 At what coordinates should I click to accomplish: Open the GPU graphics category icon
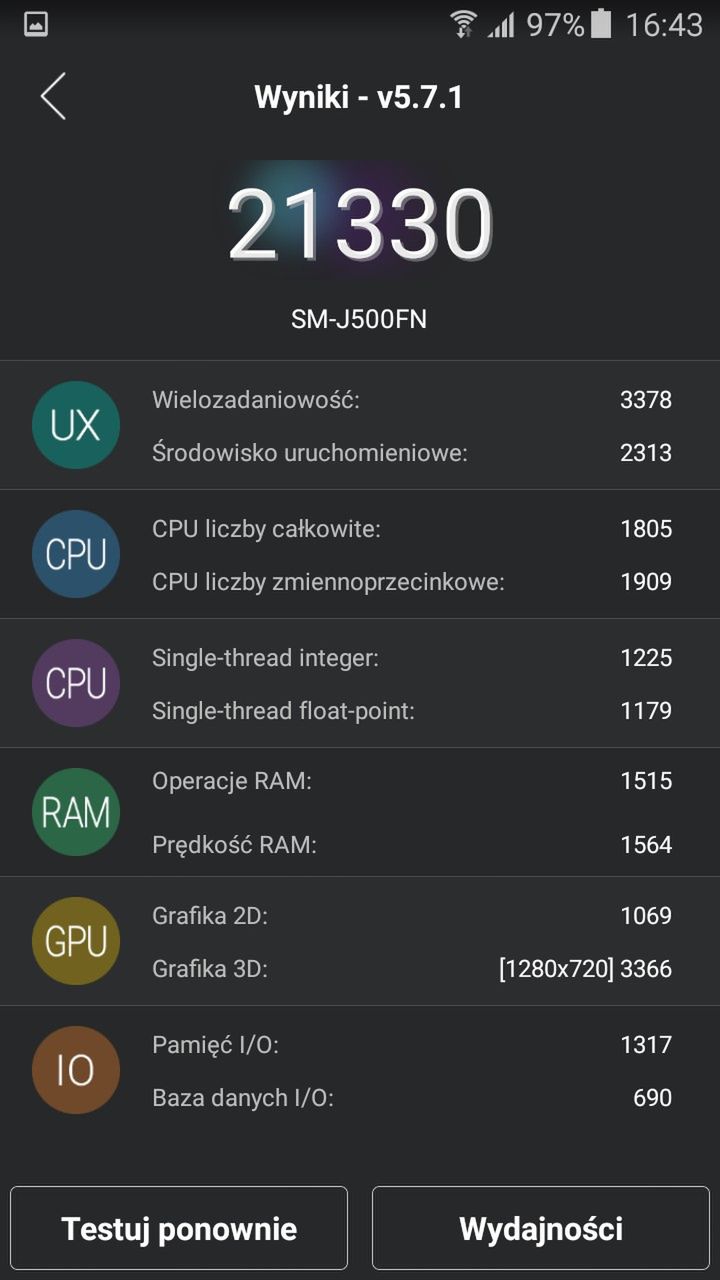[x=76, y=941]
